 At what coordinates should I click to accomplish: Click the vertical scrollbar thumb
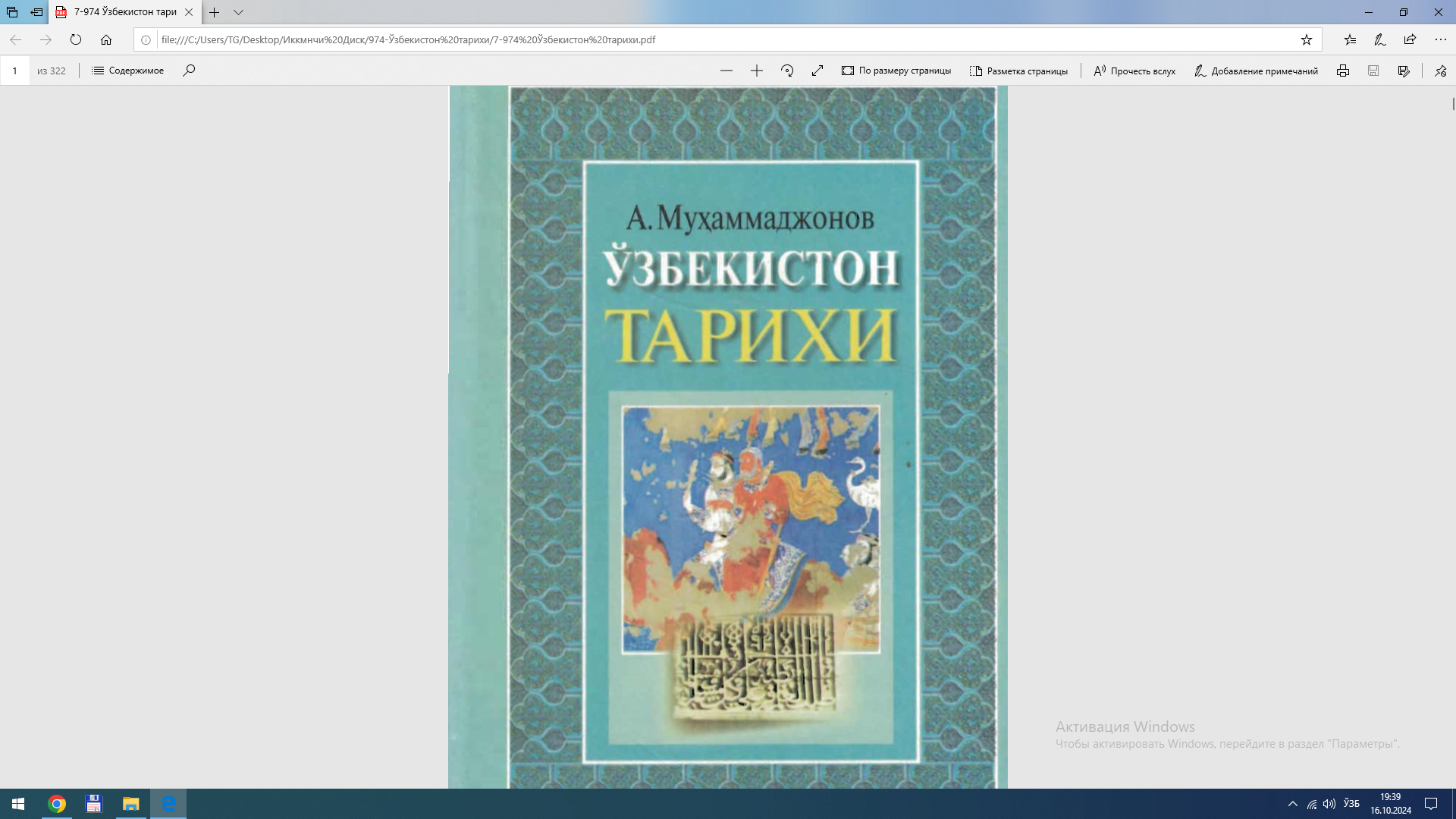click(x=1453, y=104)
